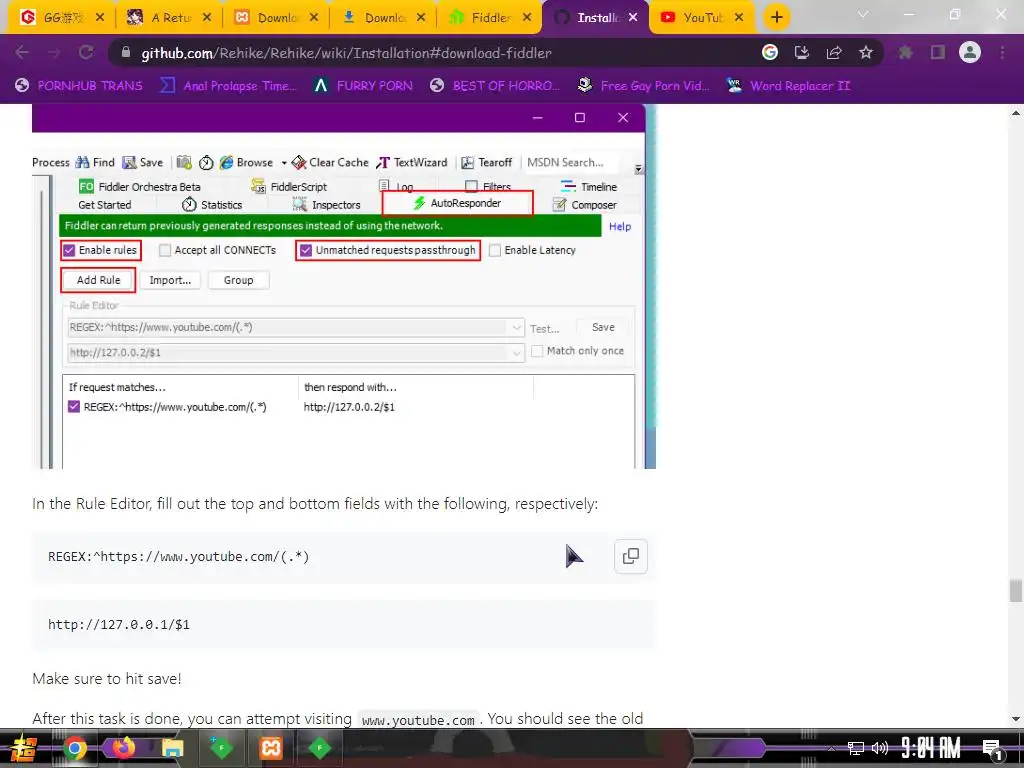Click page scrollbar thumb
This screenshot has width=1024, height=768.
[1016, 591]
